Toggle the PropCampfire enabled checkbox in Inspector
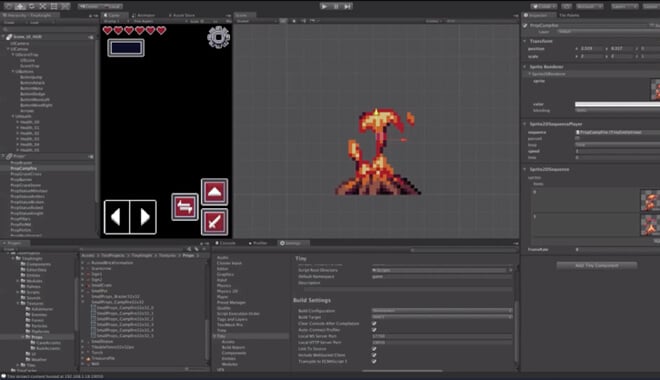 pyautogui.click(x=525, y=26)
